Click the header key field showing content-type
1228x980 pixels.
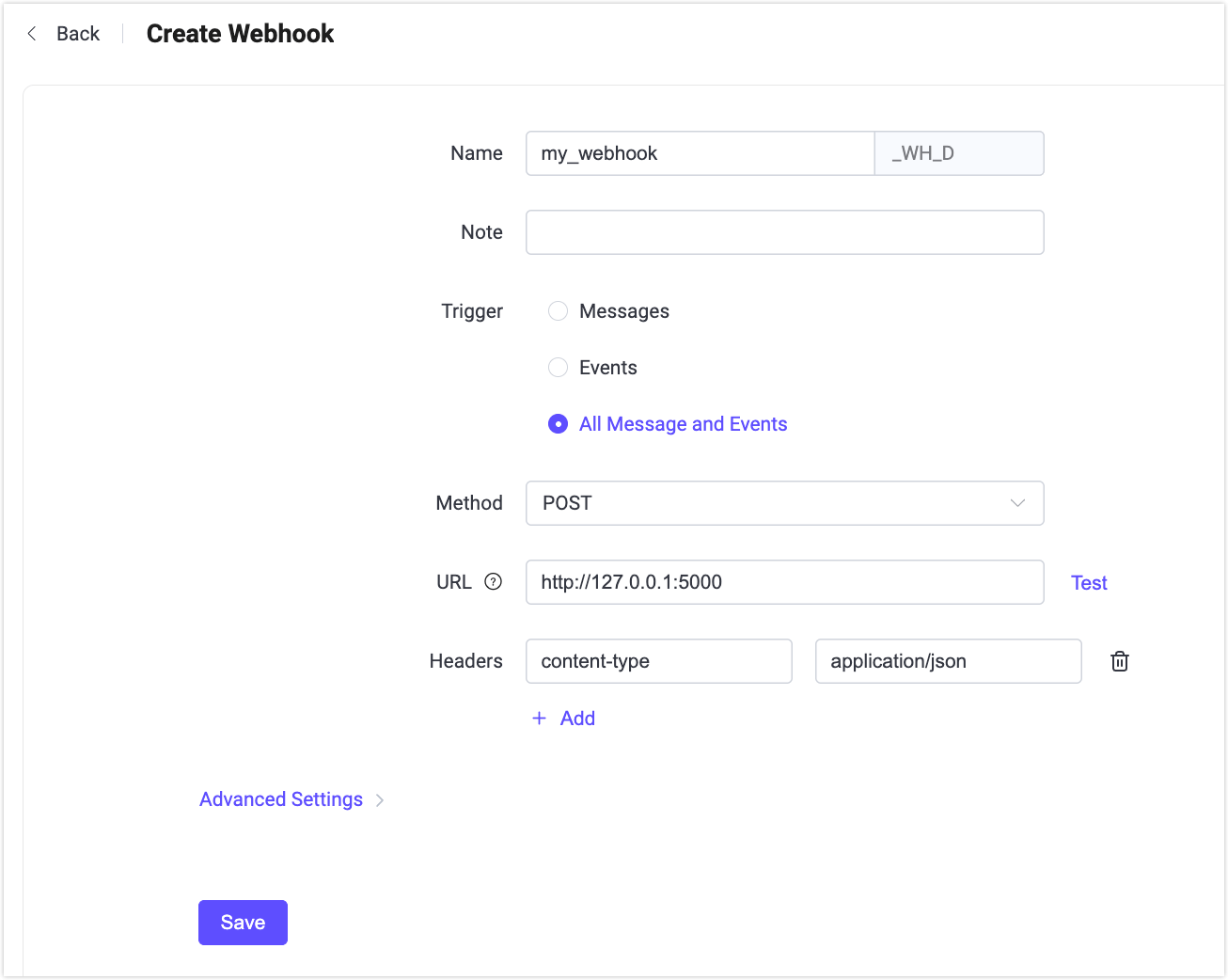point(658,661)
